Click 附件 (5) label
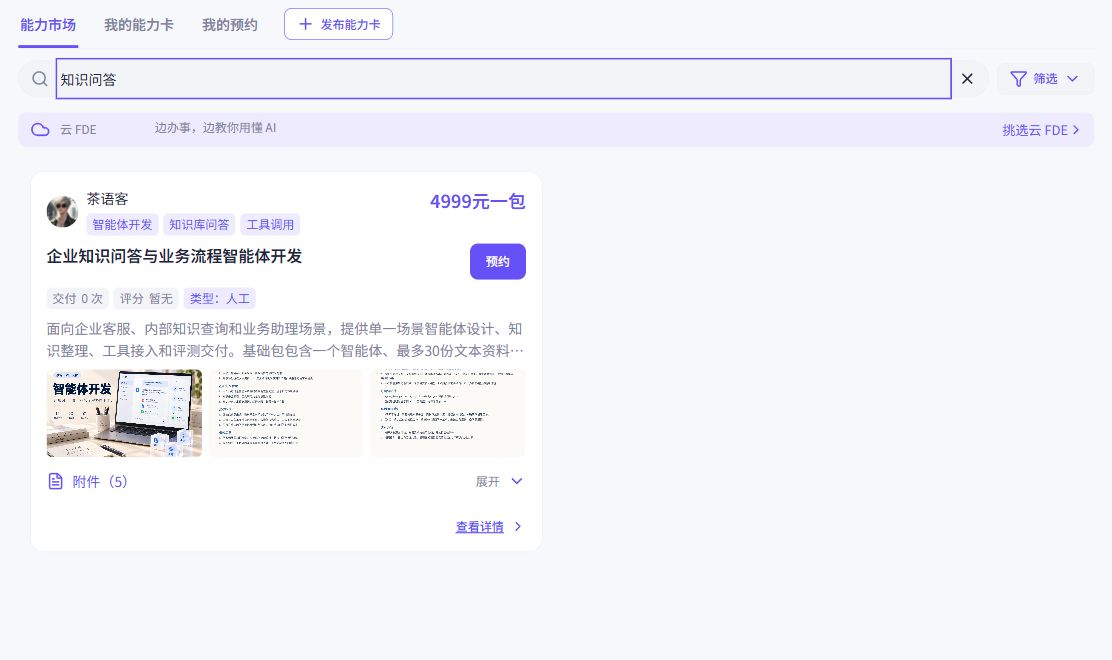This screenshot has width=1112, height=660. click(100, 481)
